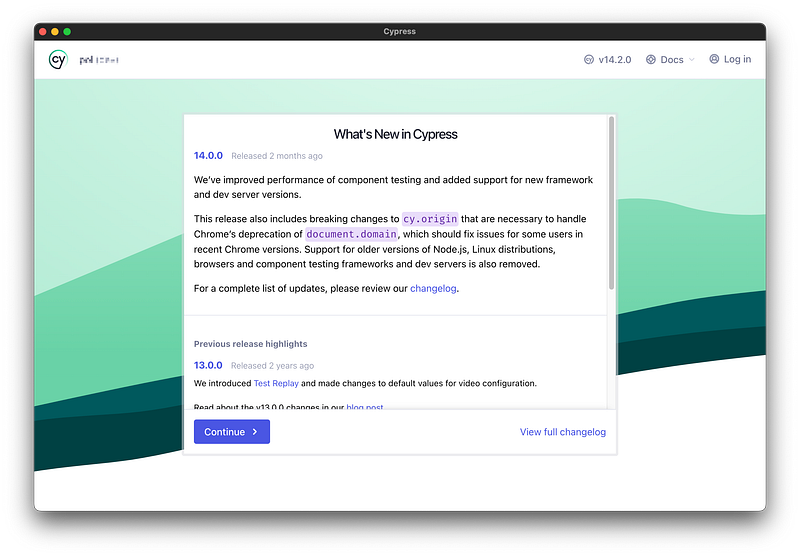Viewport: 800px width, 556px height.
Task: Click the yellow minimize window button
Action: tap(55, 32)
